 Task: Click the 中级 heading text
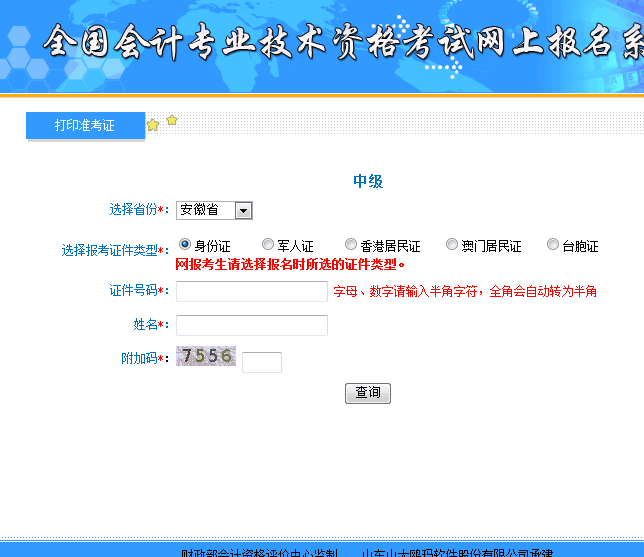[368, 181]
